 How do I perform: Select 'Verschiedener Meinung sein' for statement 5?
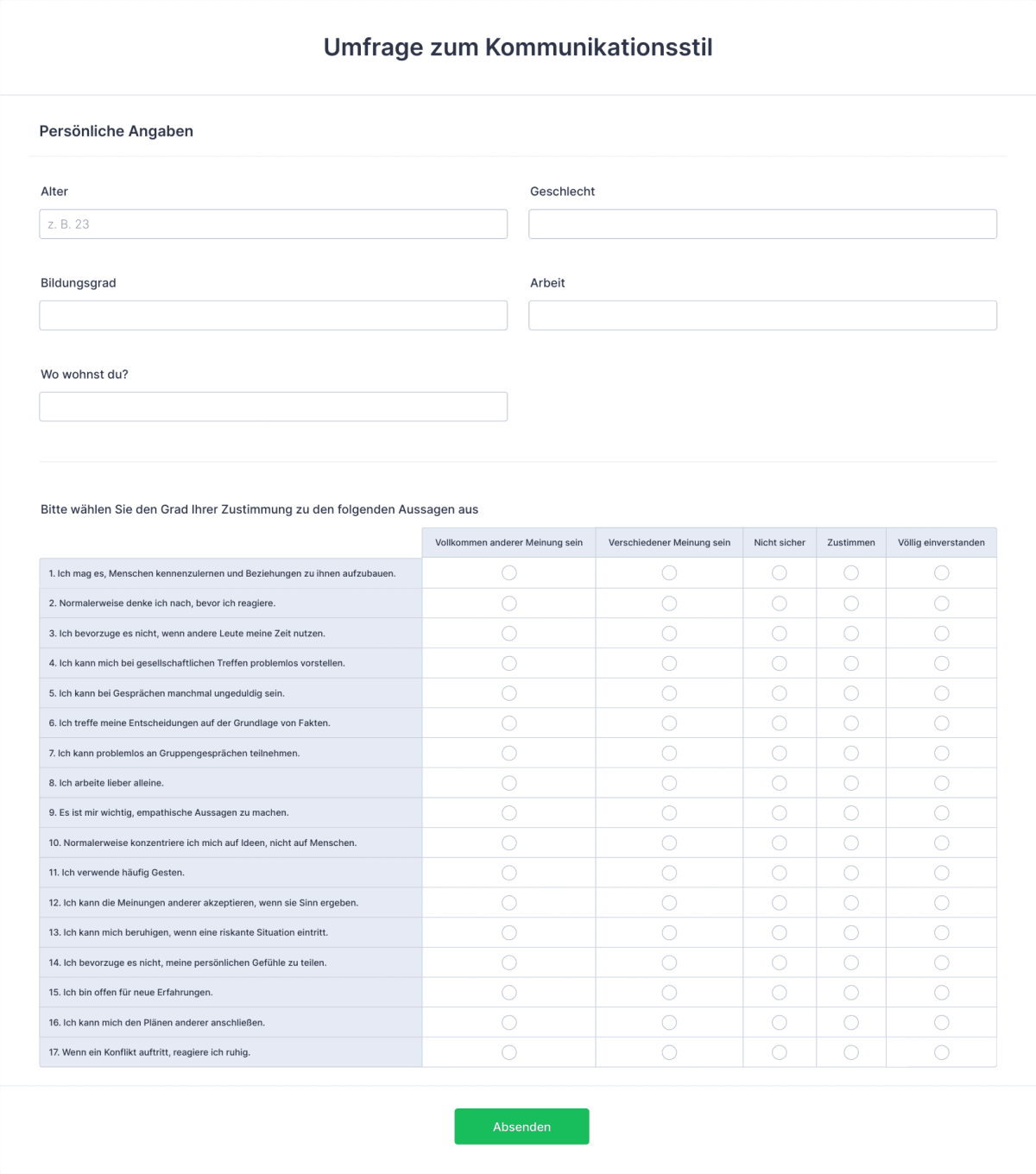668,692
